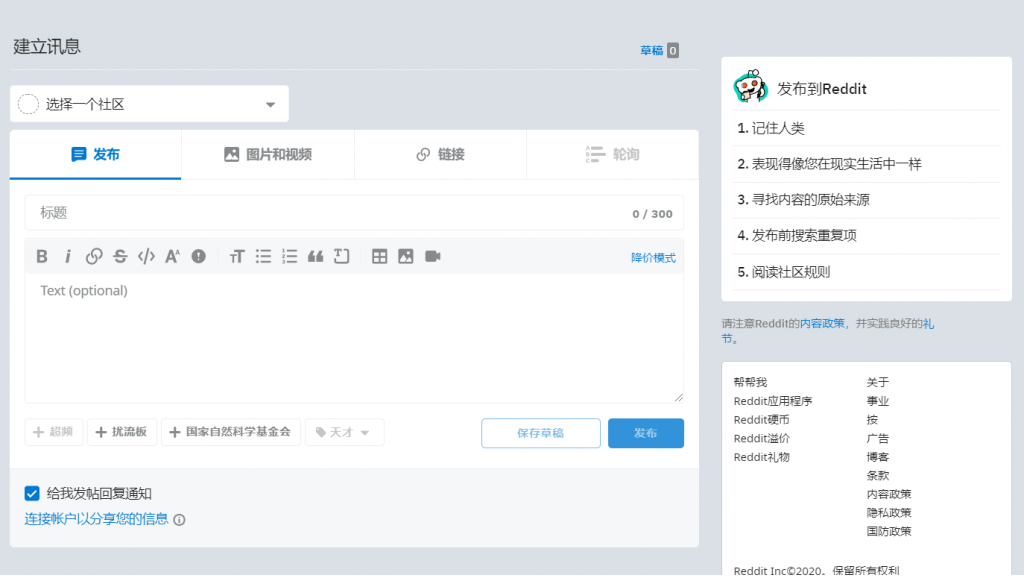Open the 草稿 drafts link
Image resolution: width=1024 pixels, height=581 pixels.
coord(652,50)
